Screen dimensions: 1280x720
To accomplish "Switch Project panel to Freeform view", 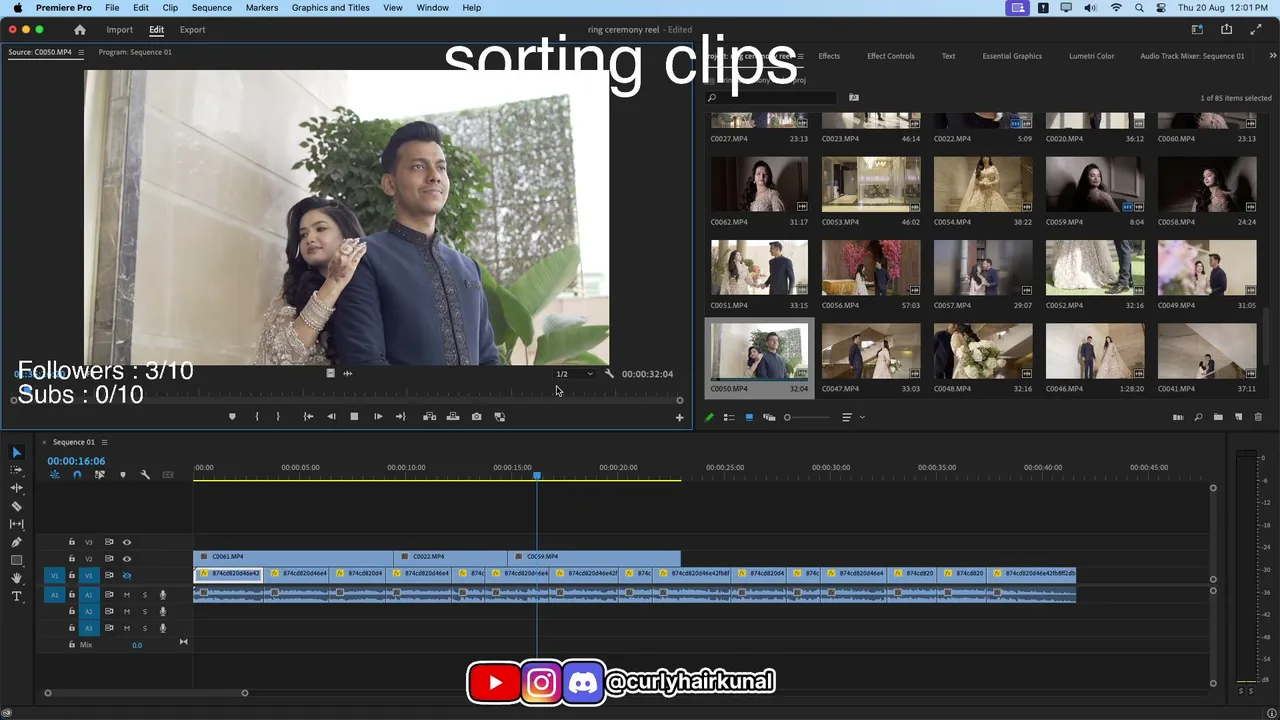I will pos(769,417).
